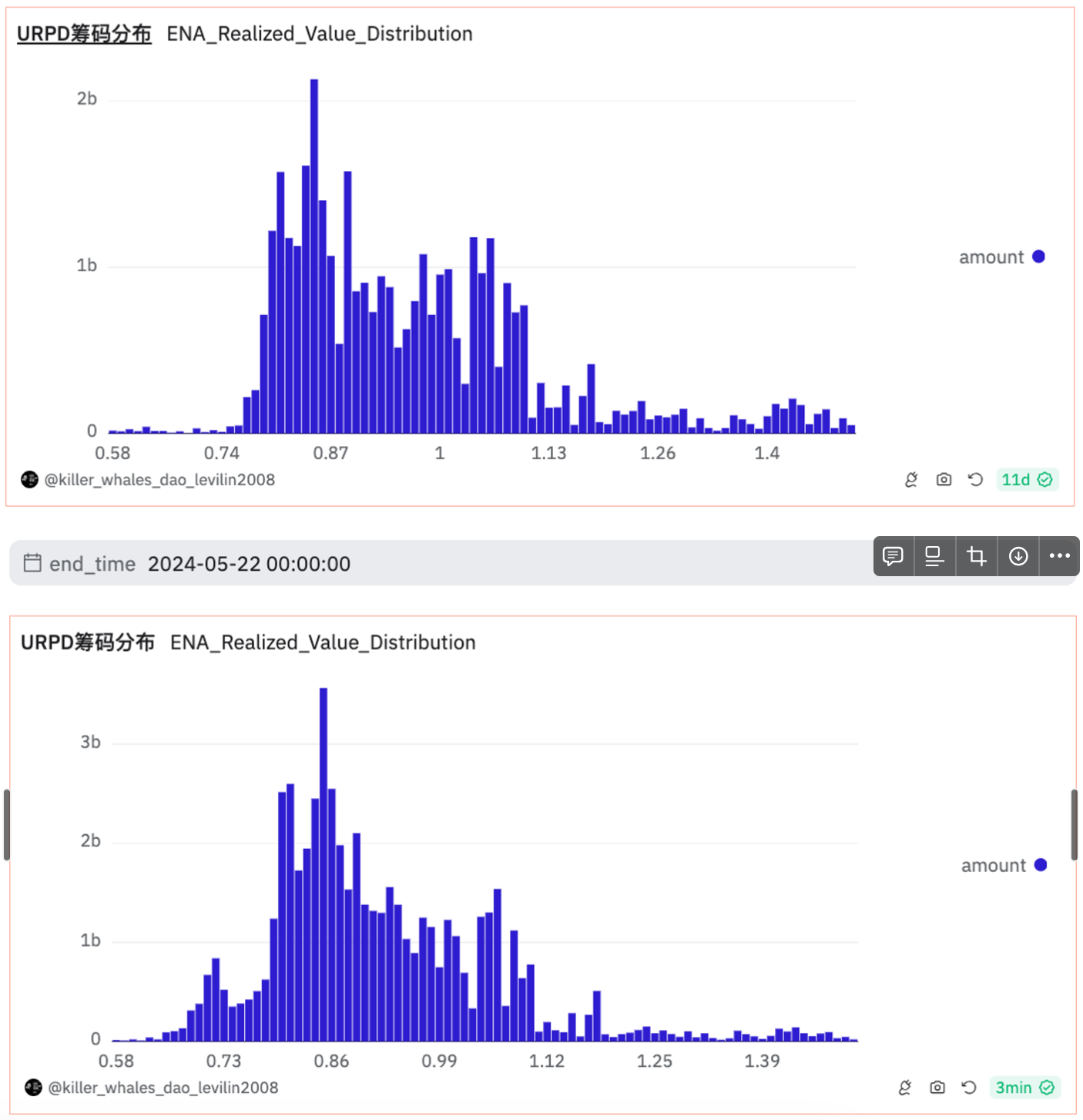This screenshot has width=1083, height=1120.
Task: Click refresh icon next to 11d badge
Action: tap(975, 480)
